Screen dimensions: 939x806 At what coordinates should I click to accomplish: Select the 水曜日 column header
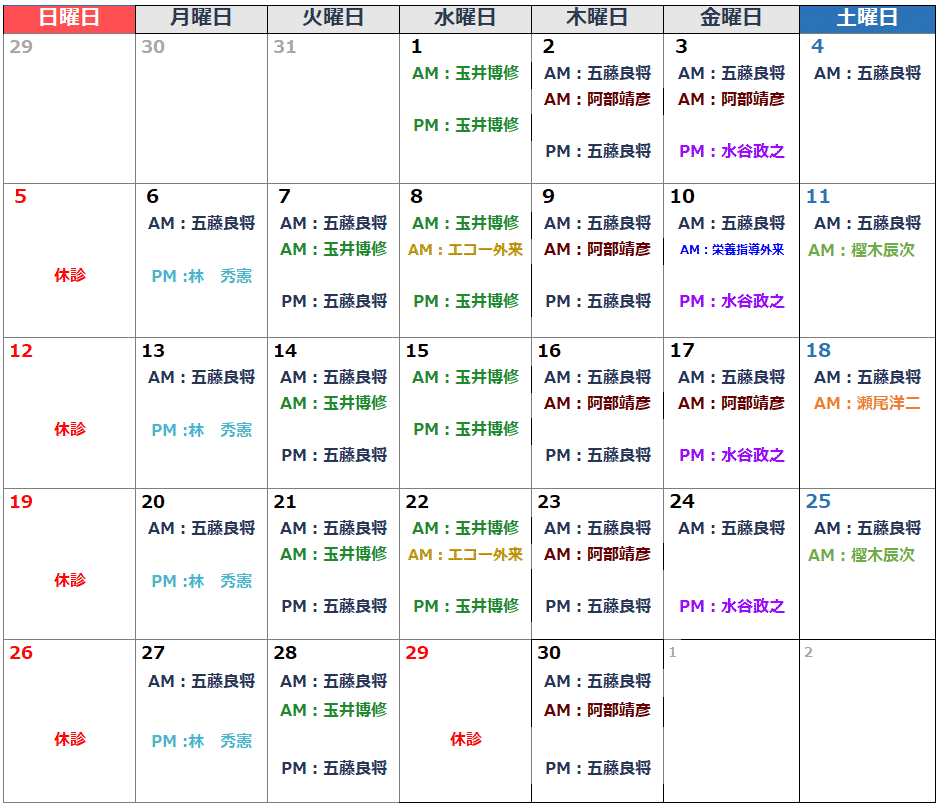[465, 18]
